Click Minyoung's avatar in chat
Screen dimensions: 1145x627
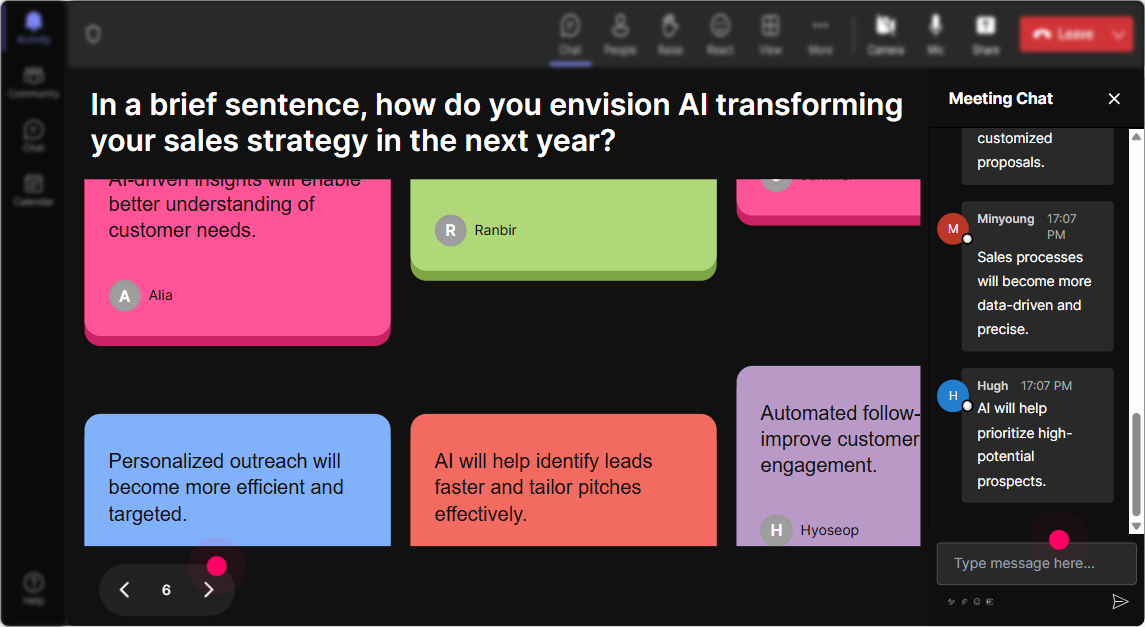click(953, 228)
